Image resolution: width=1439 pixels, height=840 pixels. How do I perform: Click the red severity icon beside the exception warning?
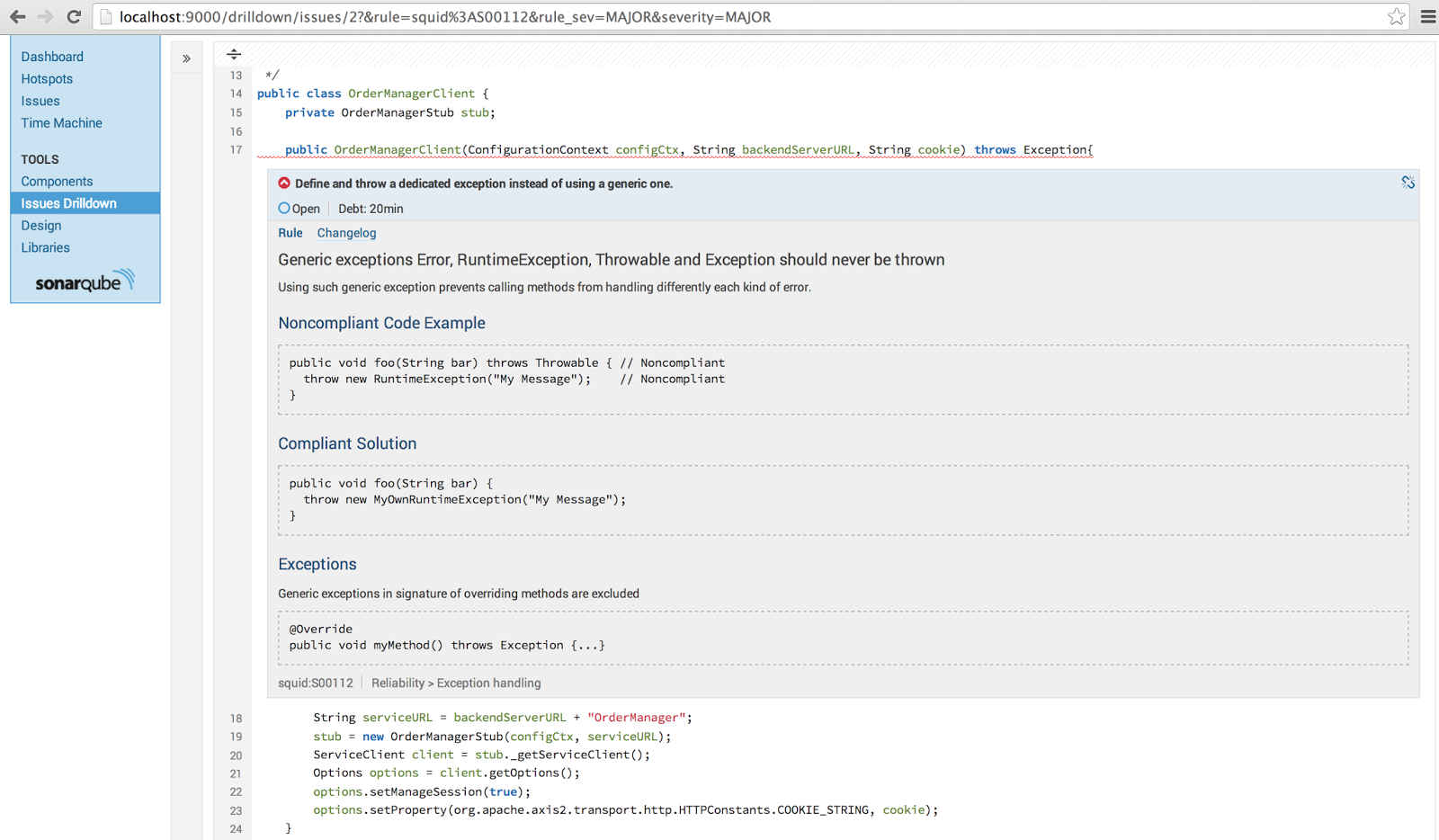(x=284, y=183)
